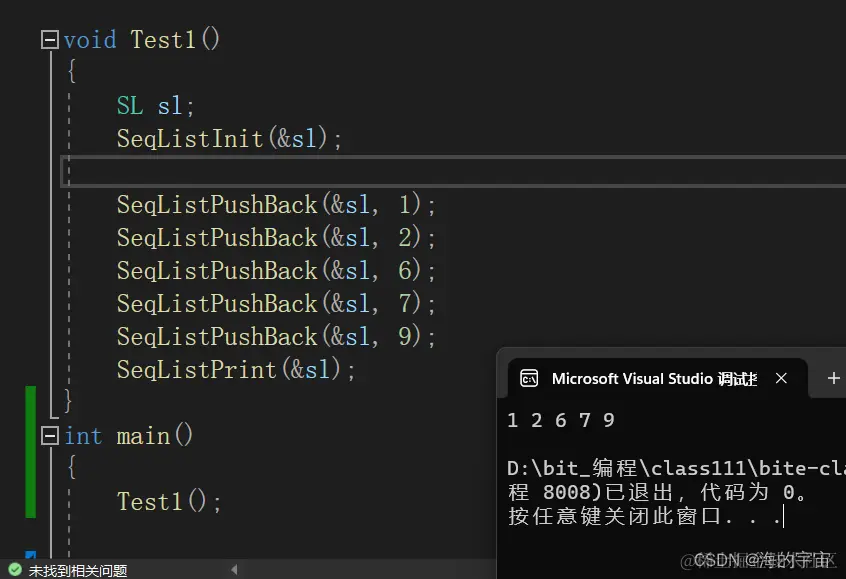Screen dimensions: 846x579
Task: Click the line 'SeqListInit(&sl);'
Action: click(x=229, y=138)
